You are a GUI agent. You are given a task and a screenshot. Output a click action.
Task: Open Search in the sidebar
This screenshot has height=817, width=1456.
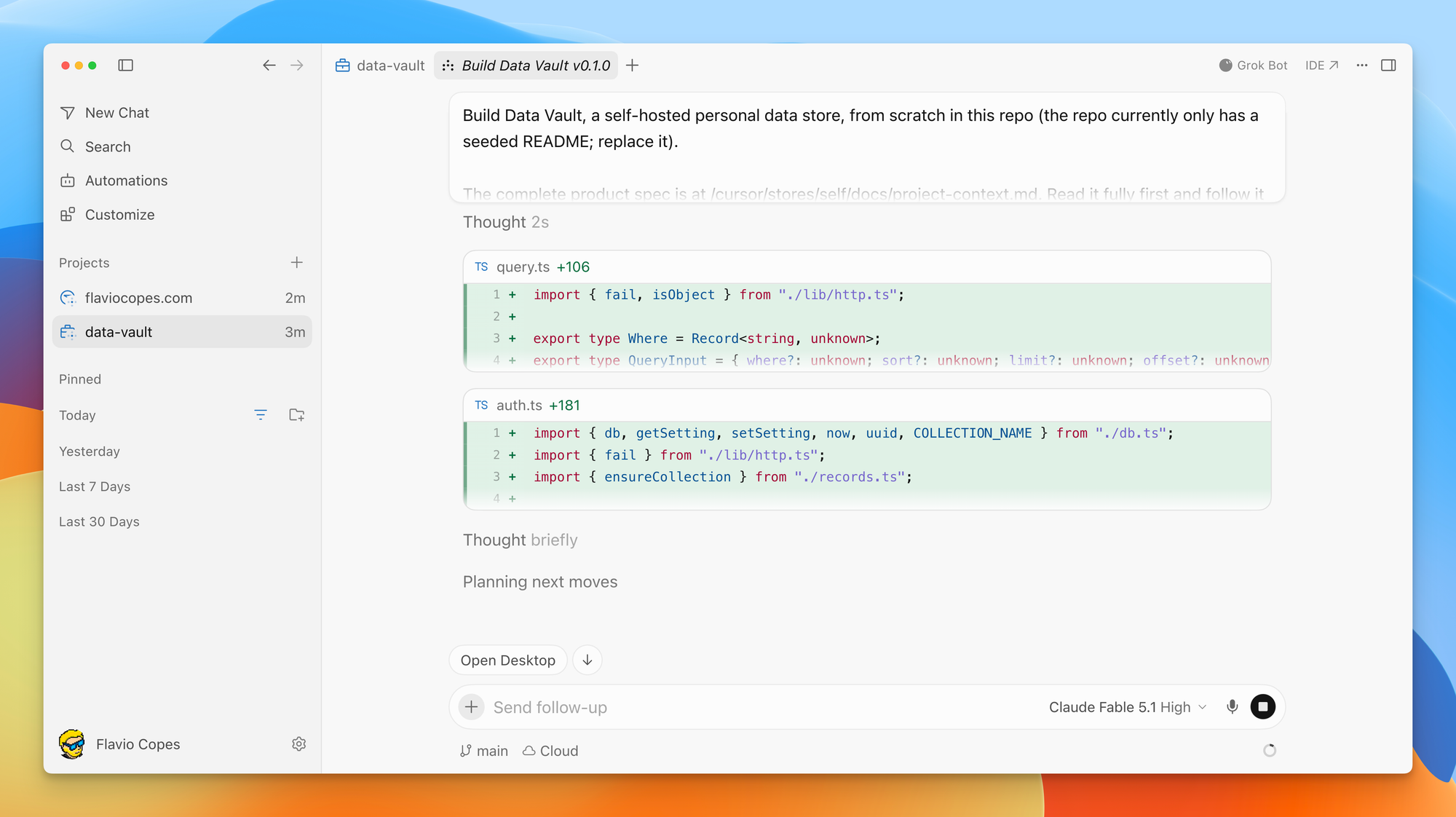pyautogui.click(x=182, y=146)
